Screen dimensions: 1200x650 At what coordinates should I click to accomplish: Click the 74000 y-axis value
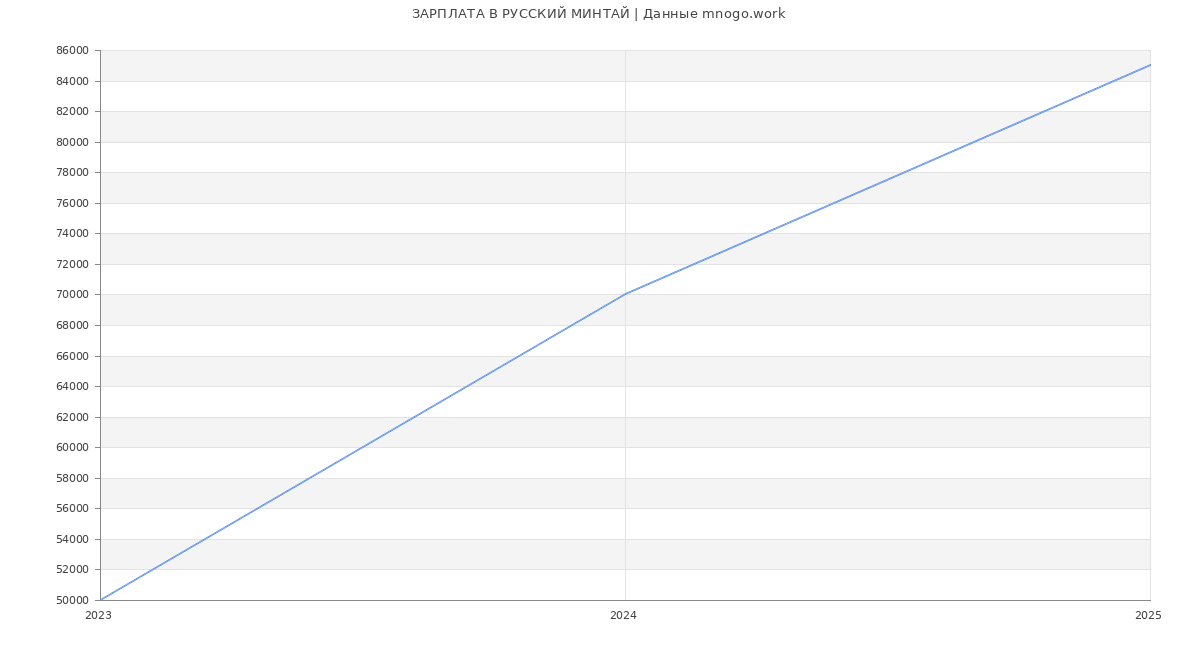pos(72,233)
